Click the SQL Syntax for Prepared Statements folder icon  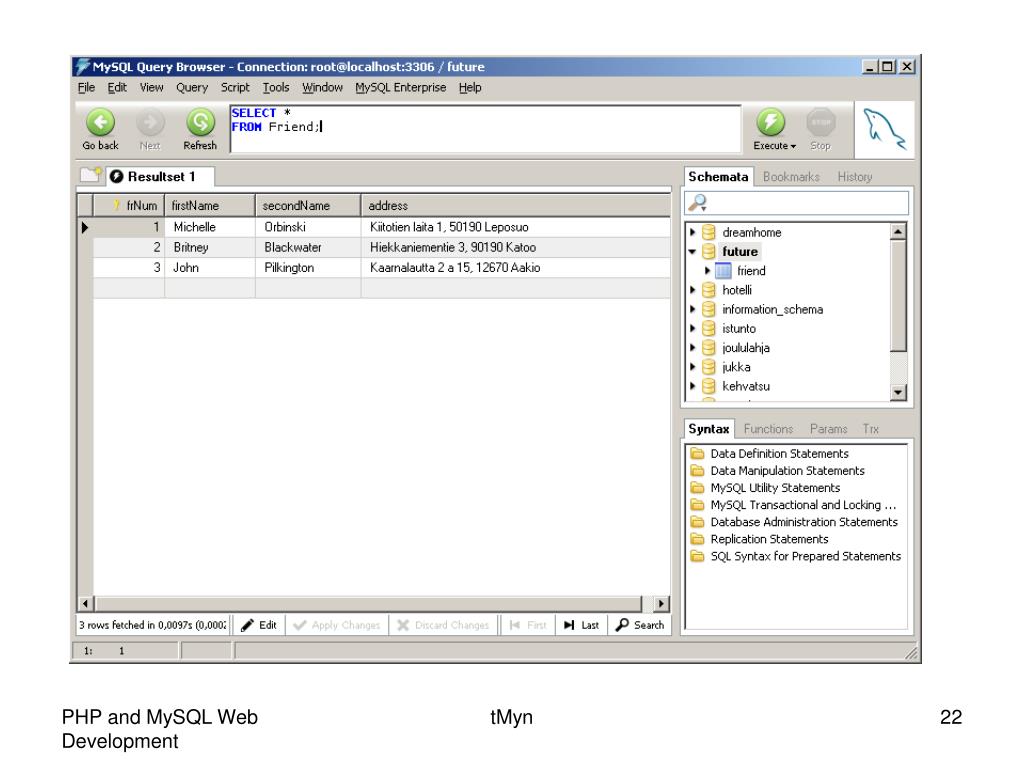pyautogui.click(x=697, y=556)
